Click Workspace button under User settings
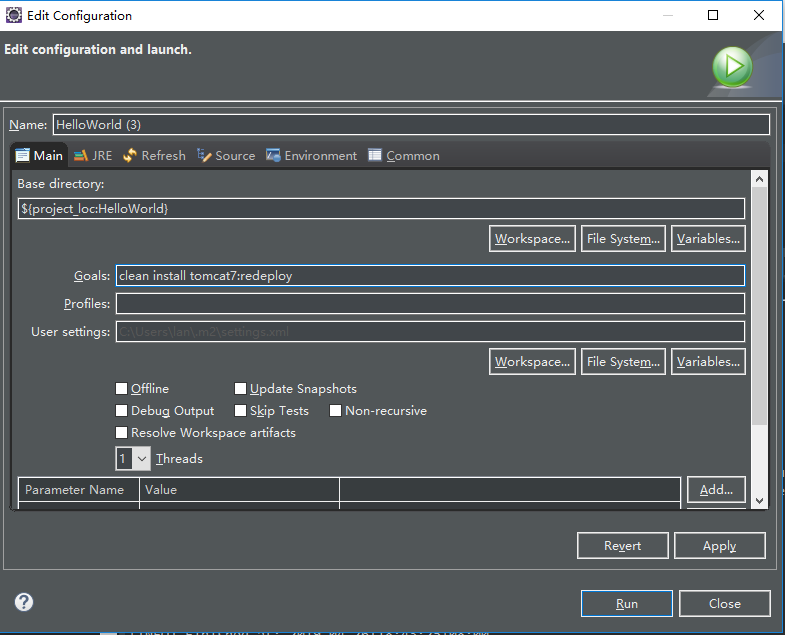The image size is (785, 635). pos(532,362)
